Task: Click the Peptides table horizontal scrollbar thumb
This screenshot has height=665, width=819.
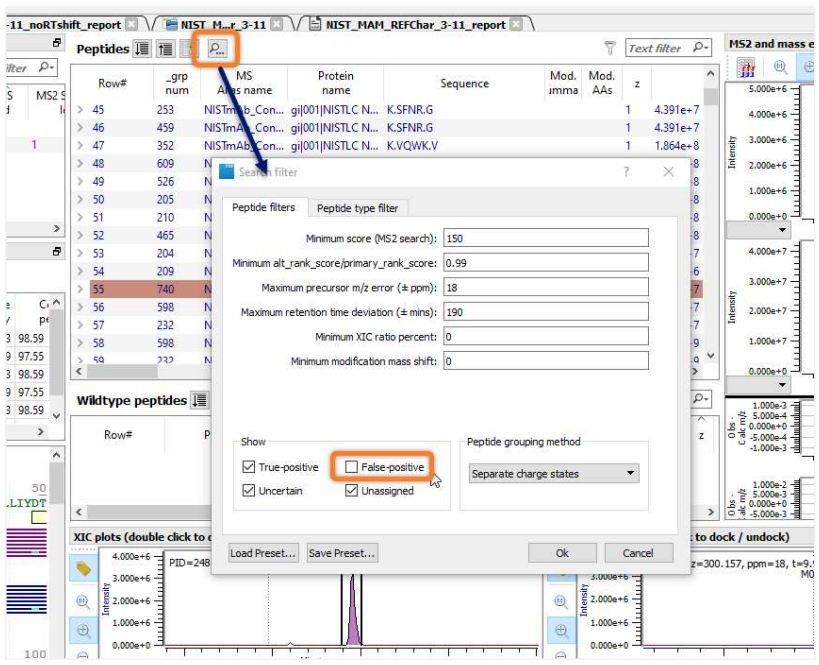Action: tap(122, 371)
